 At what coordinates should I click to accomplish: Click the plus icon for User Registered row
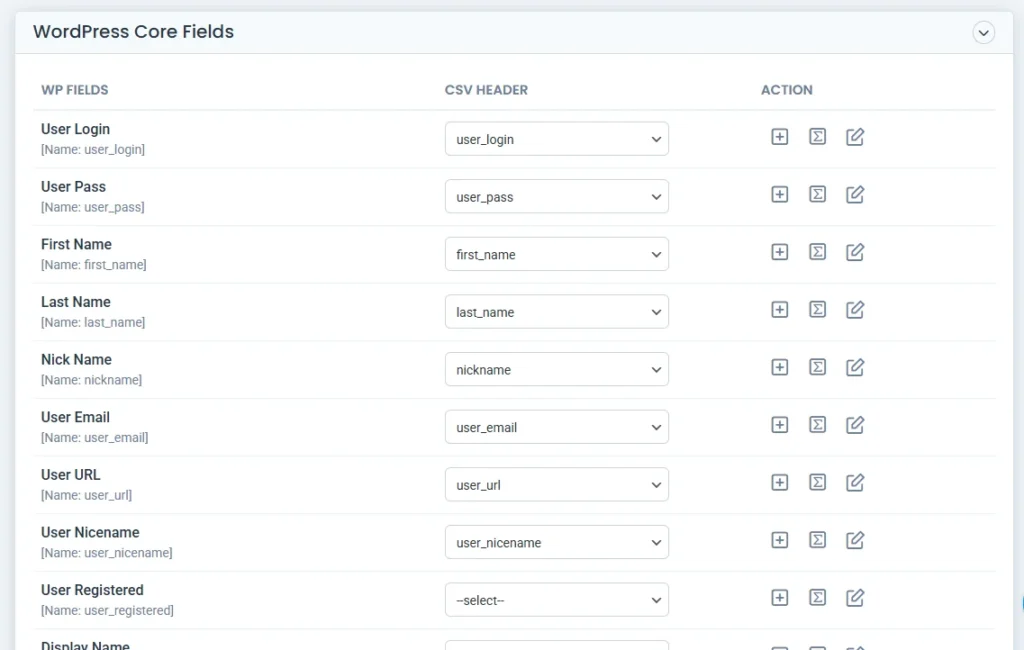tap(780, 598)
